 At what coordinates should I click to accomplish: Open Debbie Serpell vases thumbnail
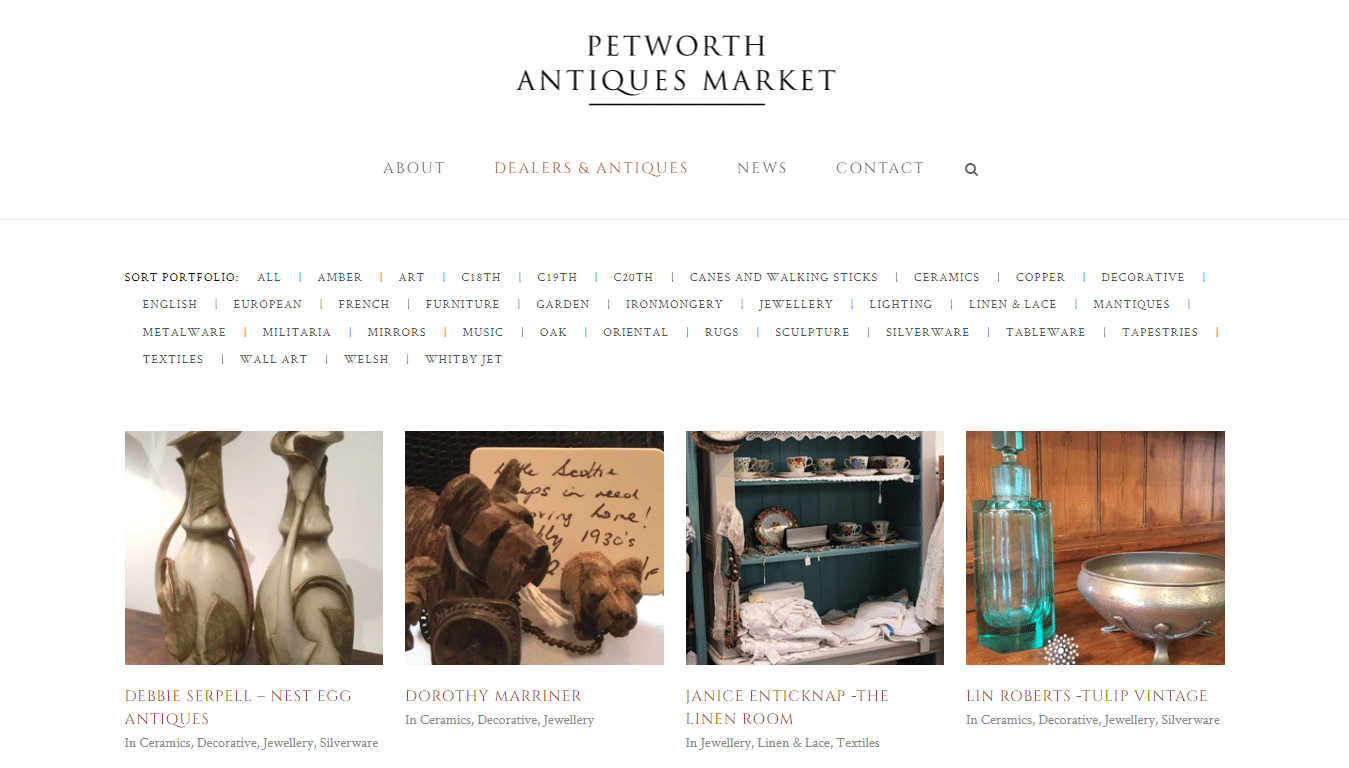point(254,548)
